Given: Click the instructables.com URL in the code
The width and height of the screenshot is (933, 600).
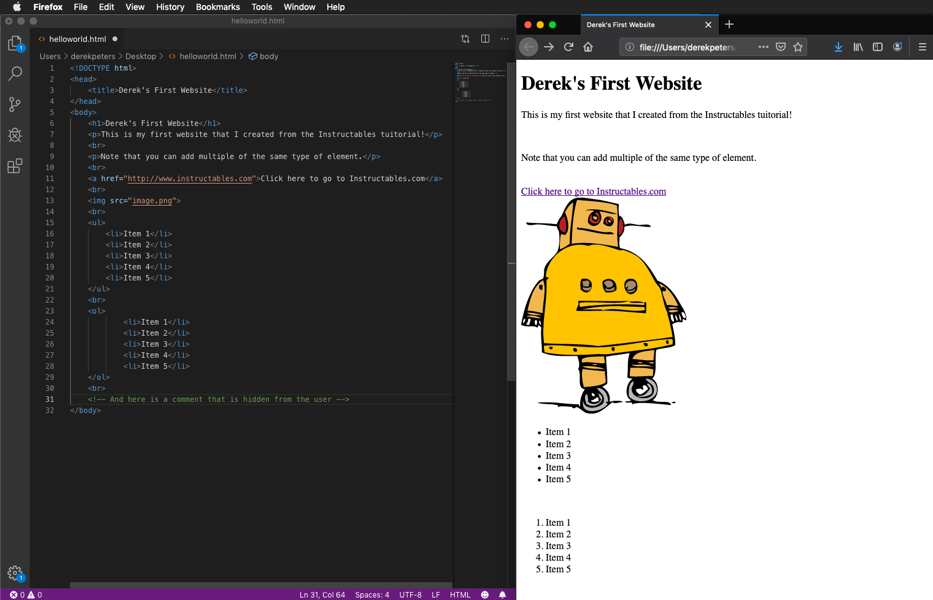Looking at the screenshot, I should pyautogui.click(x=190, y=179).
